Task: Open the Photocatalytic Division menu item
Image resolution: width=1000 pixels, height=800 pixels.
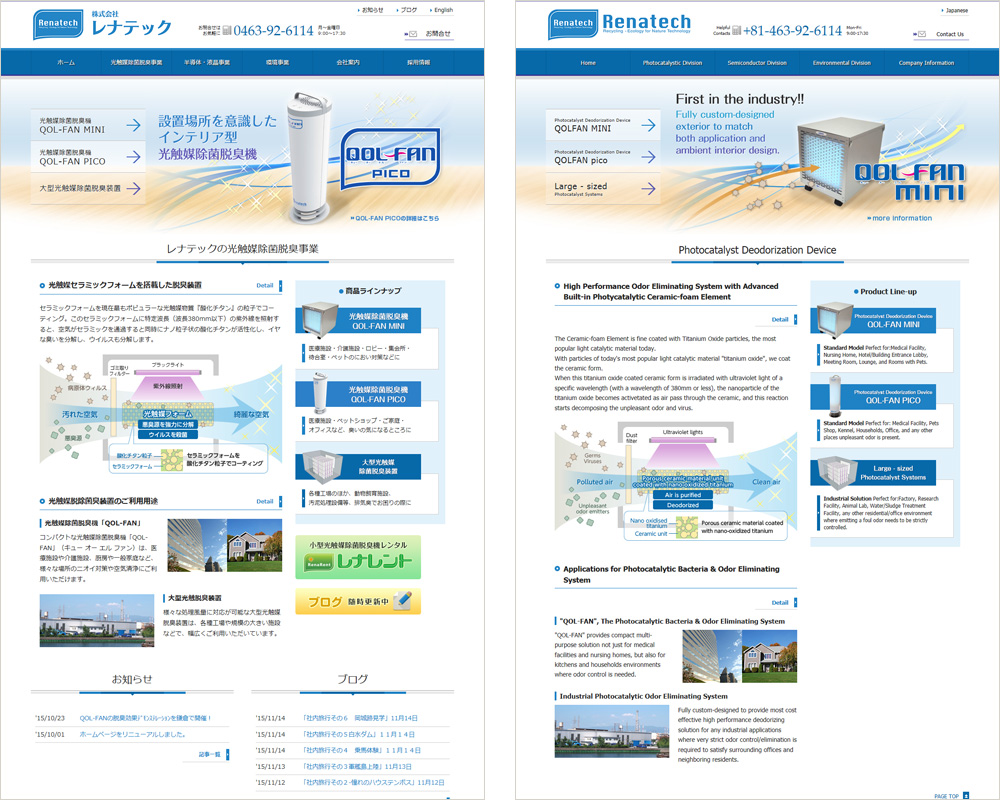Action: (x=672, y=63)
